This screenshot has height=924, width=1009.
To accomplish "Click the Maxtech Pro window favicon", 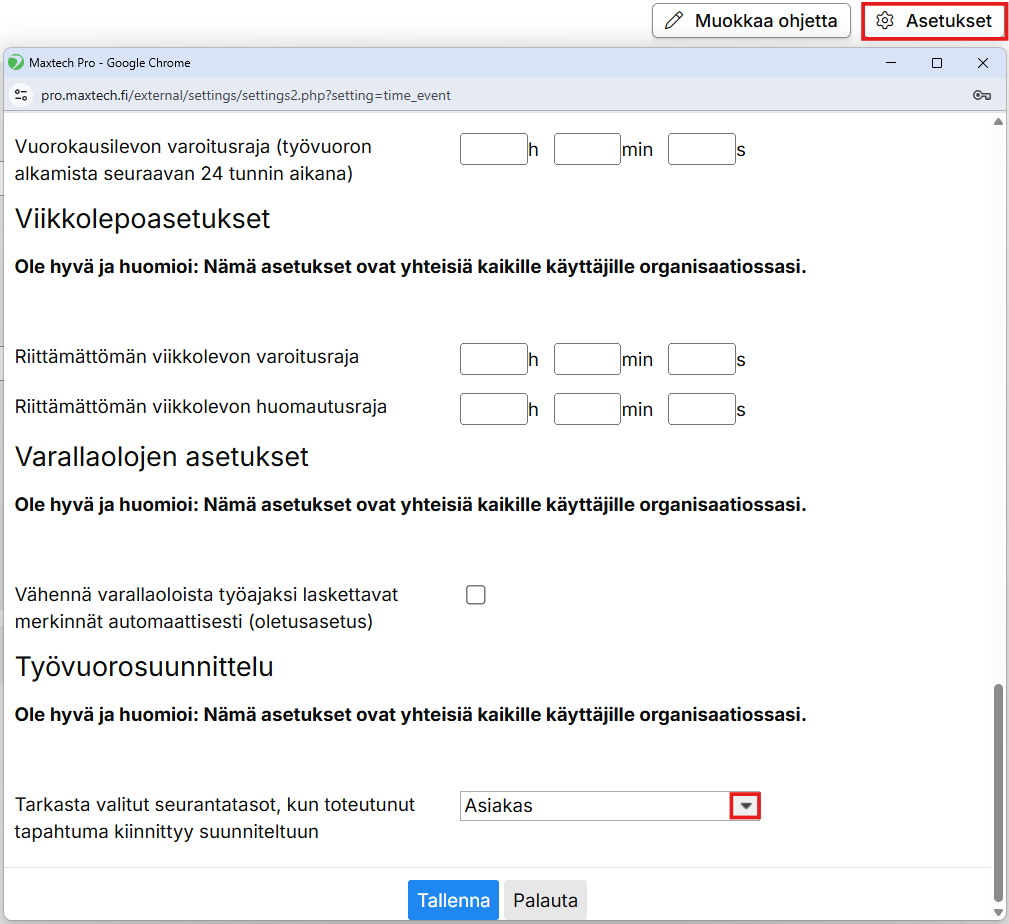I will tap(15, 63).
